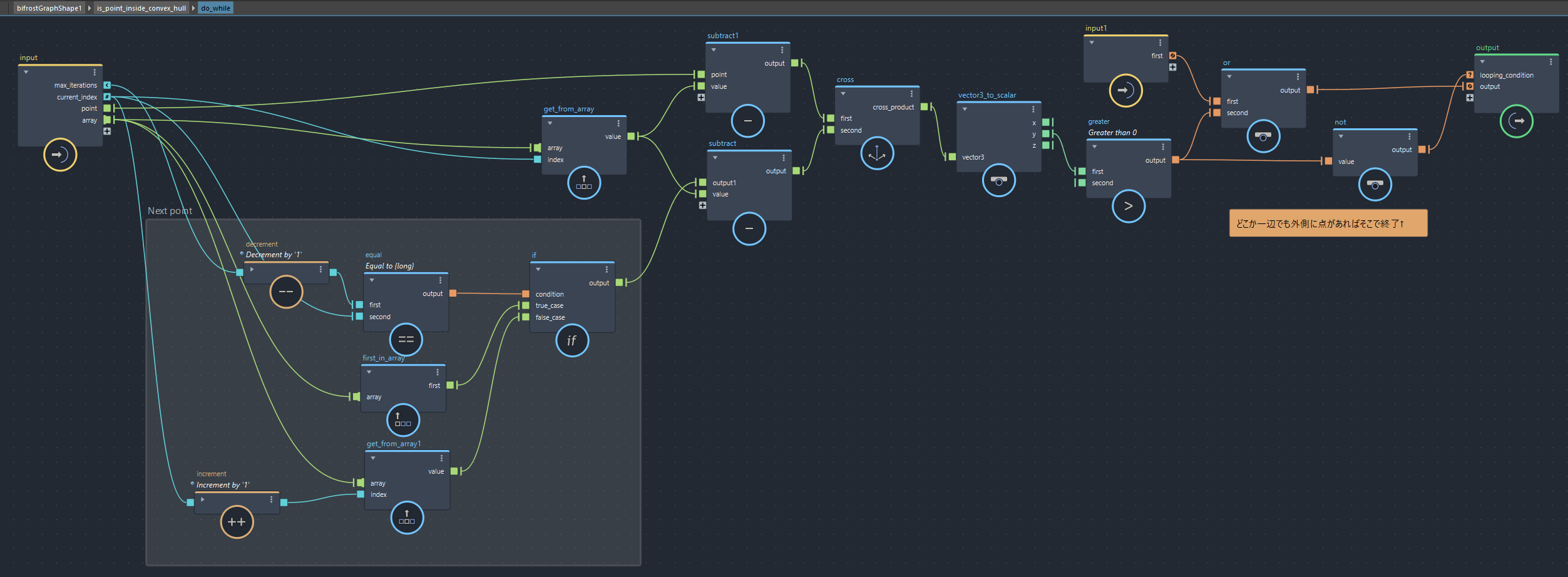Open the if node's three-dot menu
This screenshot has height=577, width=1568.
click(x=607, y=270)
